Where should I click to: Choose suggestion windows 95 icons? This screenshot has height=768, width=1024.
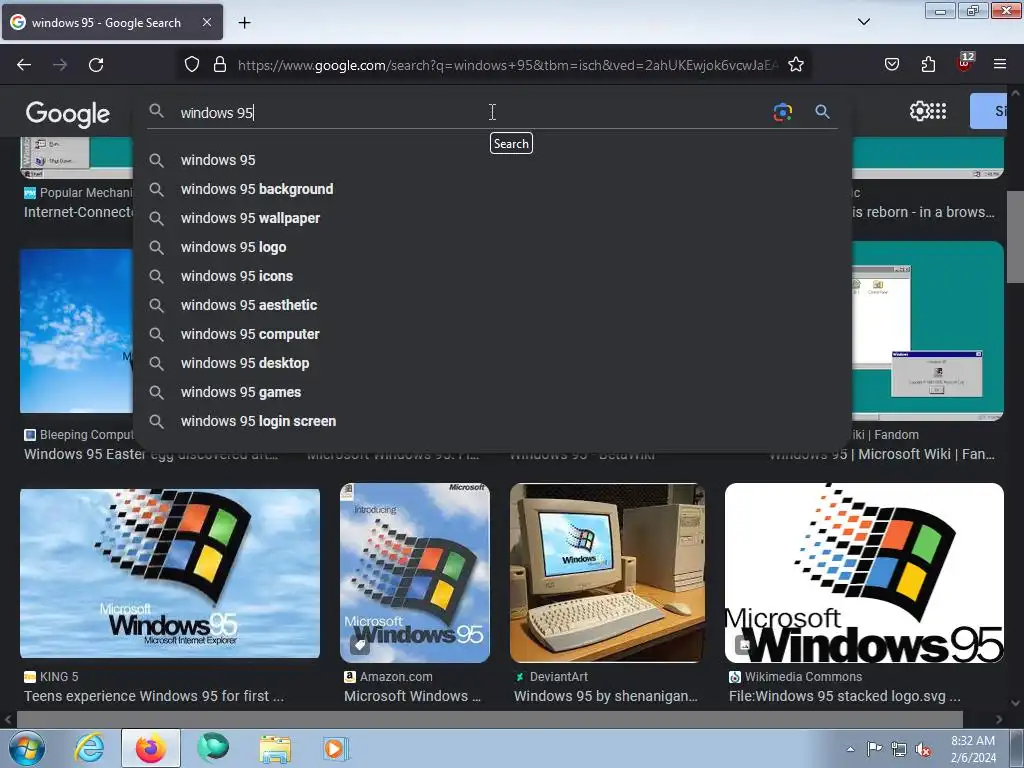coord(492,276)
